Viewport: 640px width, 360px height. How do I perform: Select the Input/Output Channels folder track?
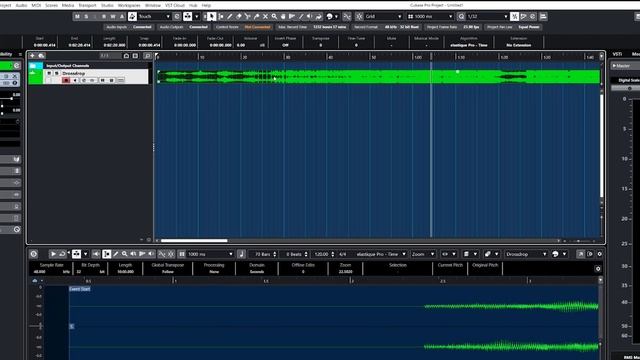88,65
